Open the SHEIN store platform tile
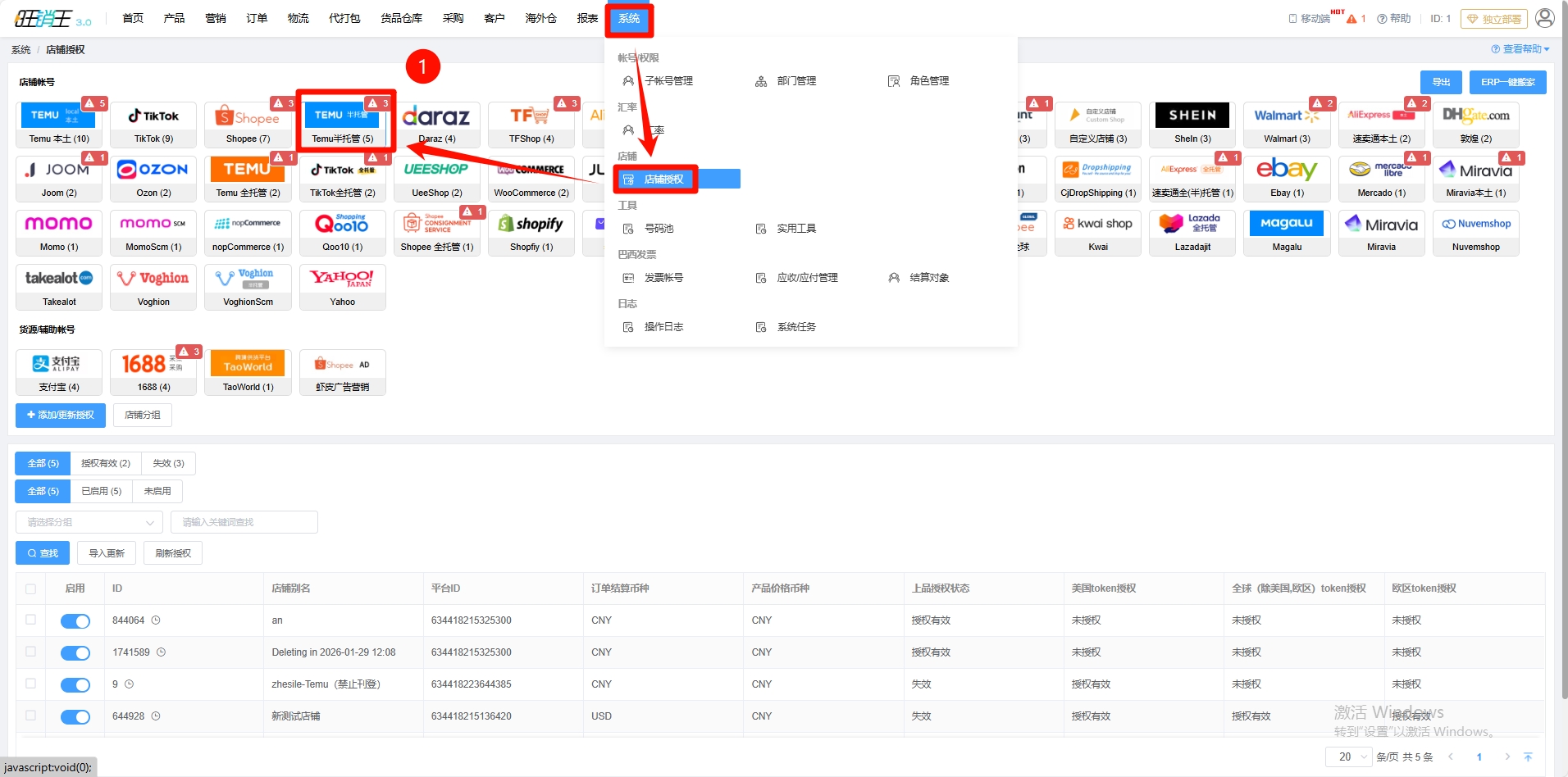Screen dimensions: 1568x777 1192,124
